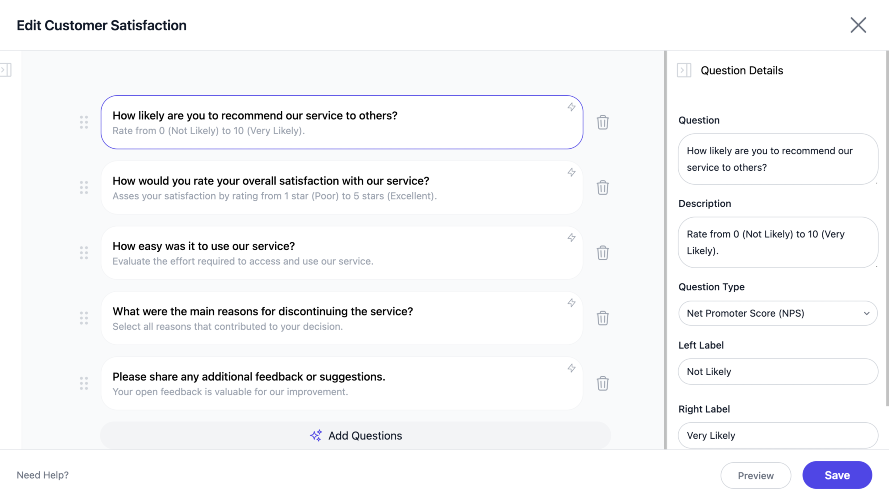Edit the Question text field
The height and width of the screenshot is (500, 889).
pos(778,159)
